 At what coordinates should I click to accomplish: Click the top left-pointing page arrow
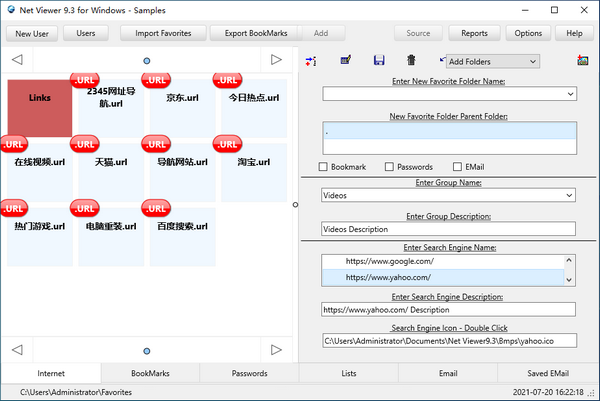coord(17,61)
